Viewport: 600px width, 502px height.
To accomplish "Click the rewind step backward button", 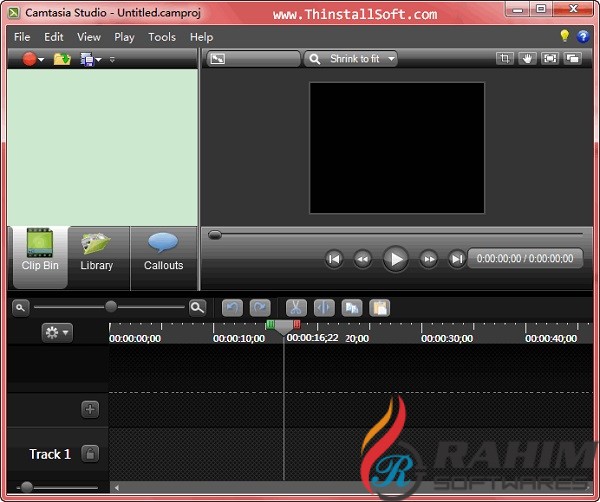I will click(362, 259).
